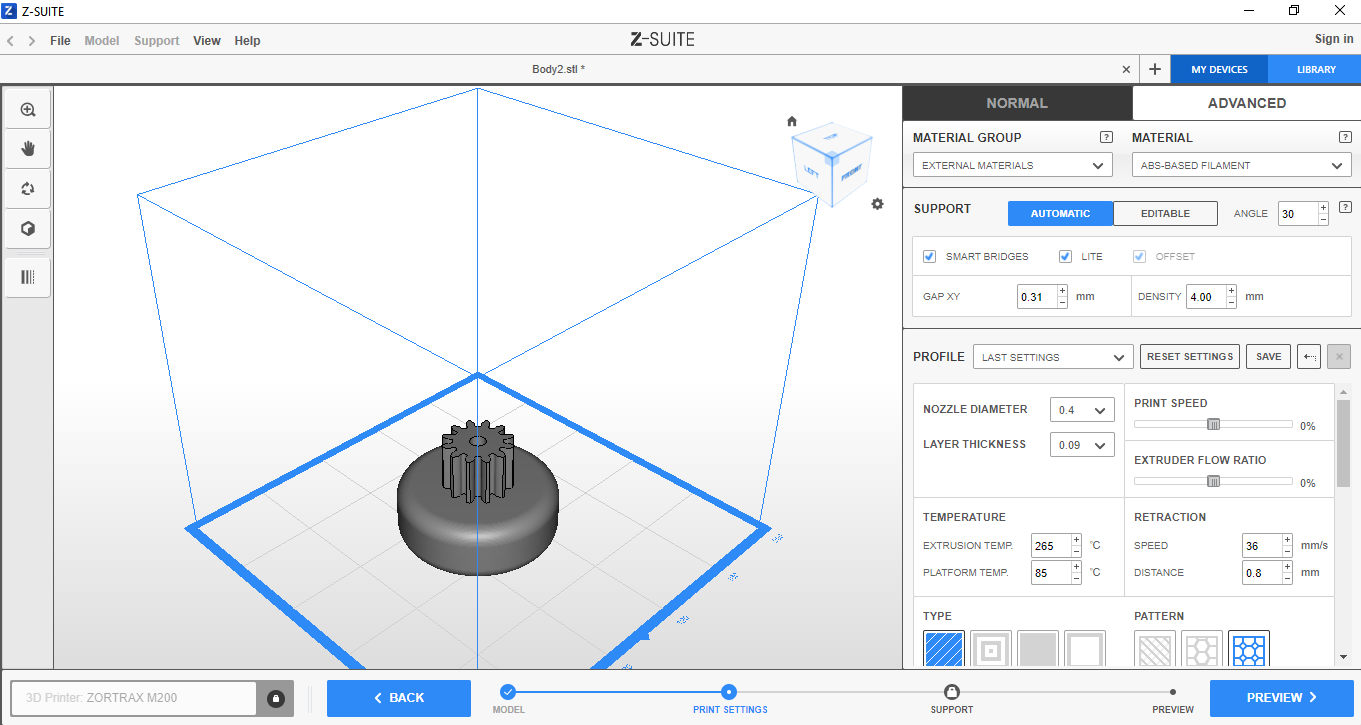Screen dimensions: 1361x725
Task: Click the Extruder Flow Ratio slider handle
Action: click(1213, 481)
